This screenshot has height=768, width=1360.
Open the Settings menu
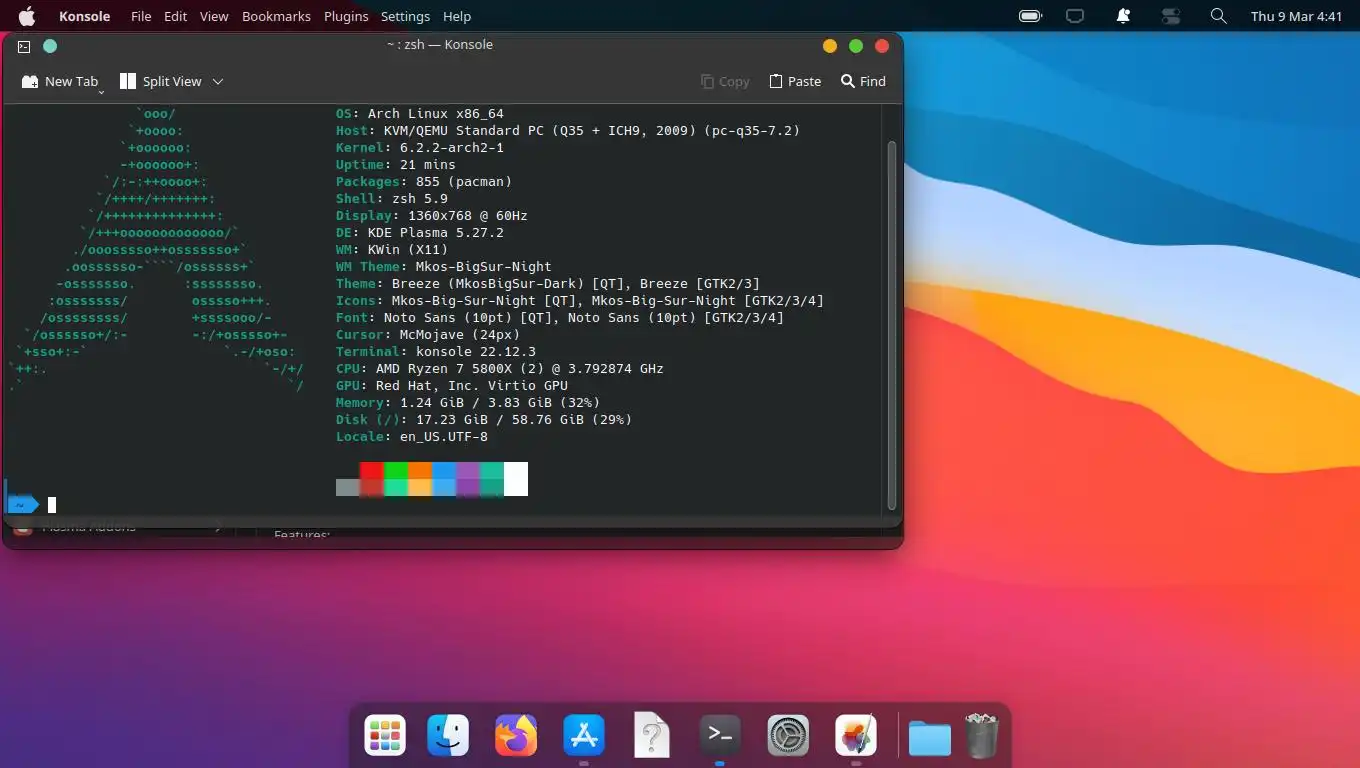click(x=405, y=16)
